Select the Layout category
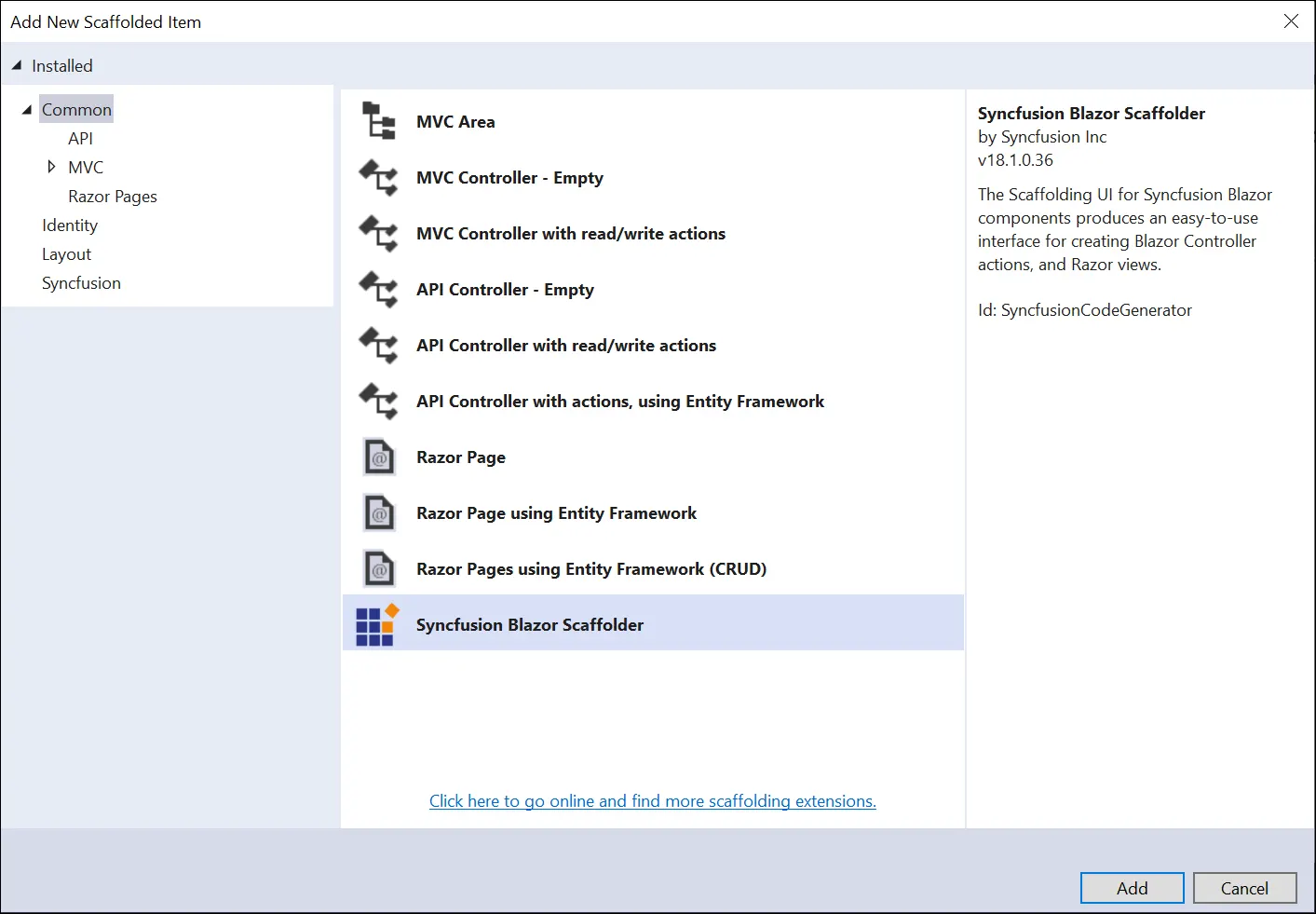The height and width of the screenshot is (914, 1316). point(66,253)
